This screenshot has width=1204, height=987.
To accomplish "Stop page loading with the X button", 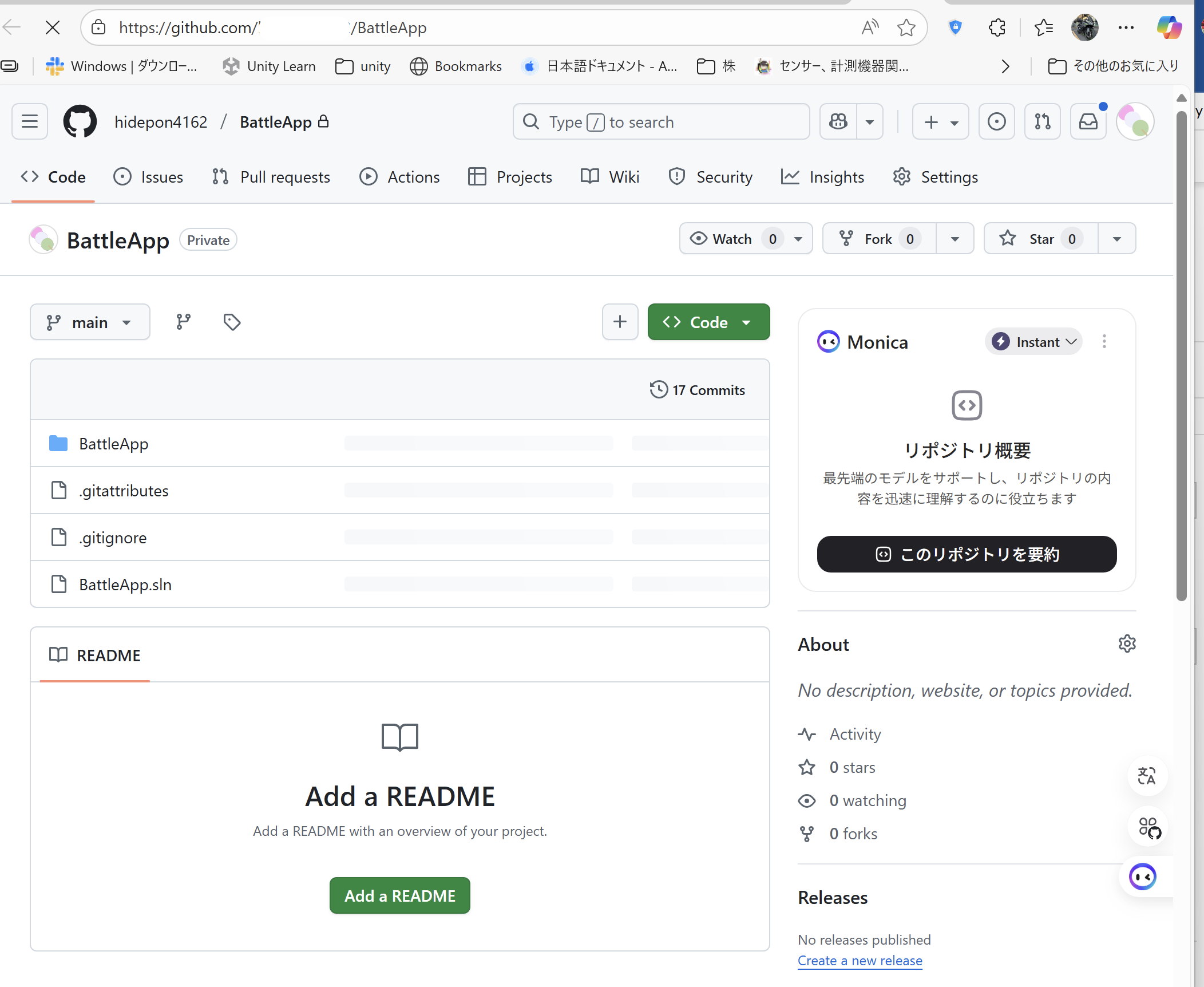I will pyautogui.click(x=53, y=27).
